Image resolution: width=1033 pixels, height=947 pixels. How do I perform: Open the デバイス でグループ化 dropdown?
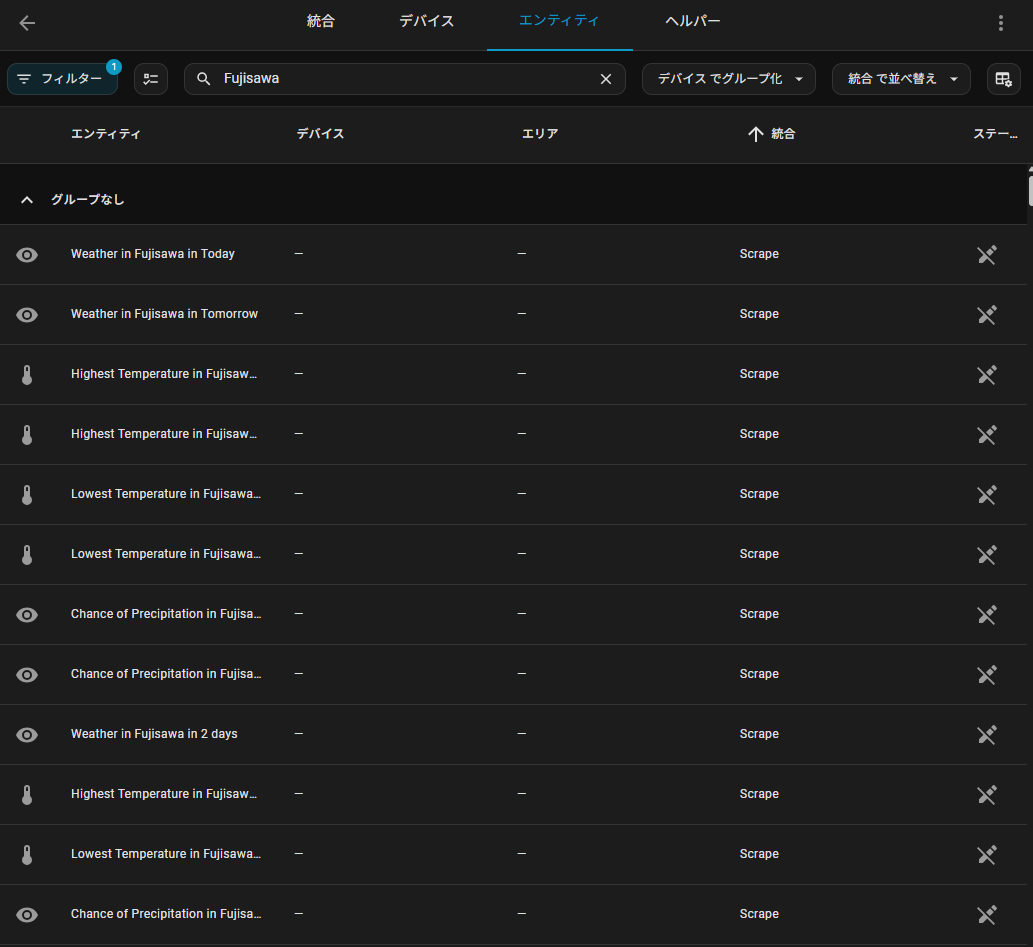pos(729,79)
